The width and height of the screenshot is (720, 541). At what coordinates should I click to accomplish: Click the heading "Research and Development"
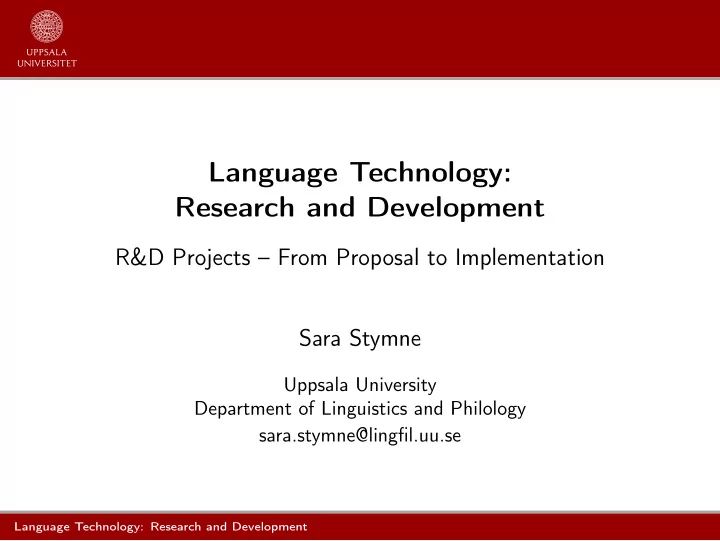click(360, 207)
